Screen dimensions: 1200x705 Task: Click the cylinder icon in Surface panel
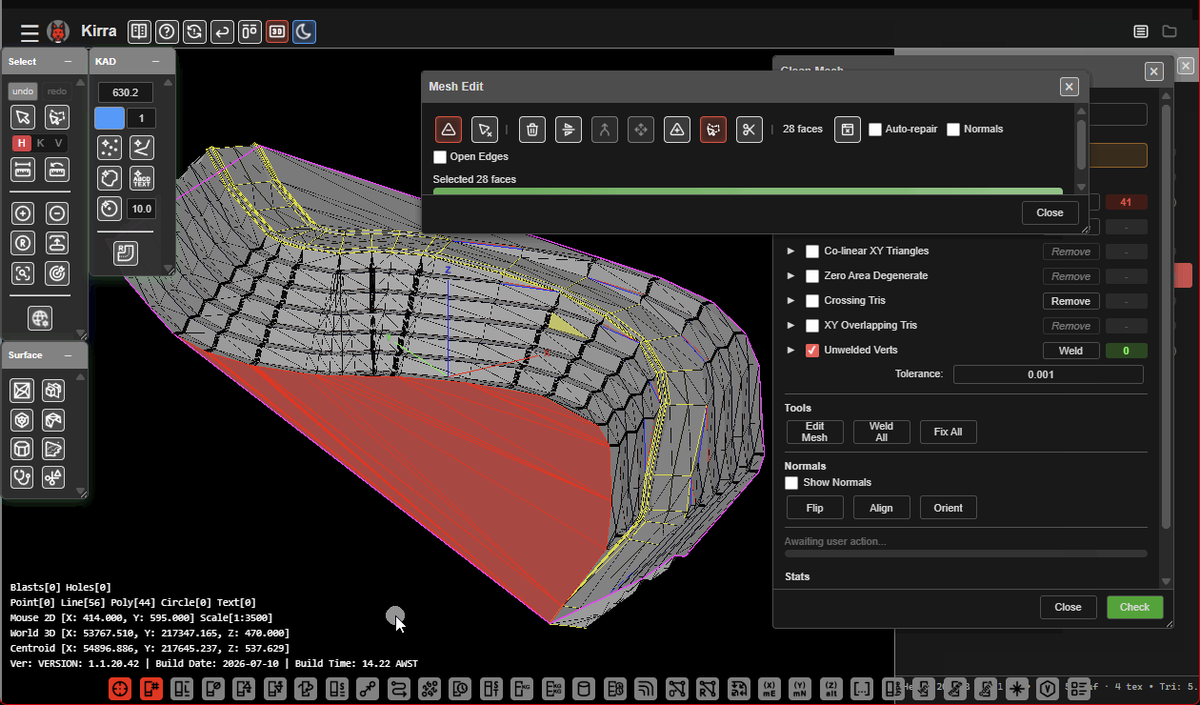point(22,449)
